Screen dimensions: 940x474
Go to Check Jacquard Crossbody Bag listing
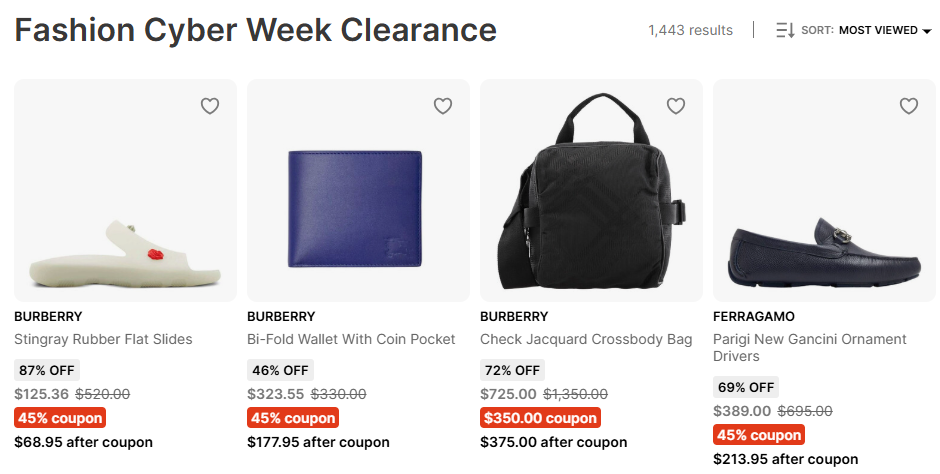coord(586,339)
